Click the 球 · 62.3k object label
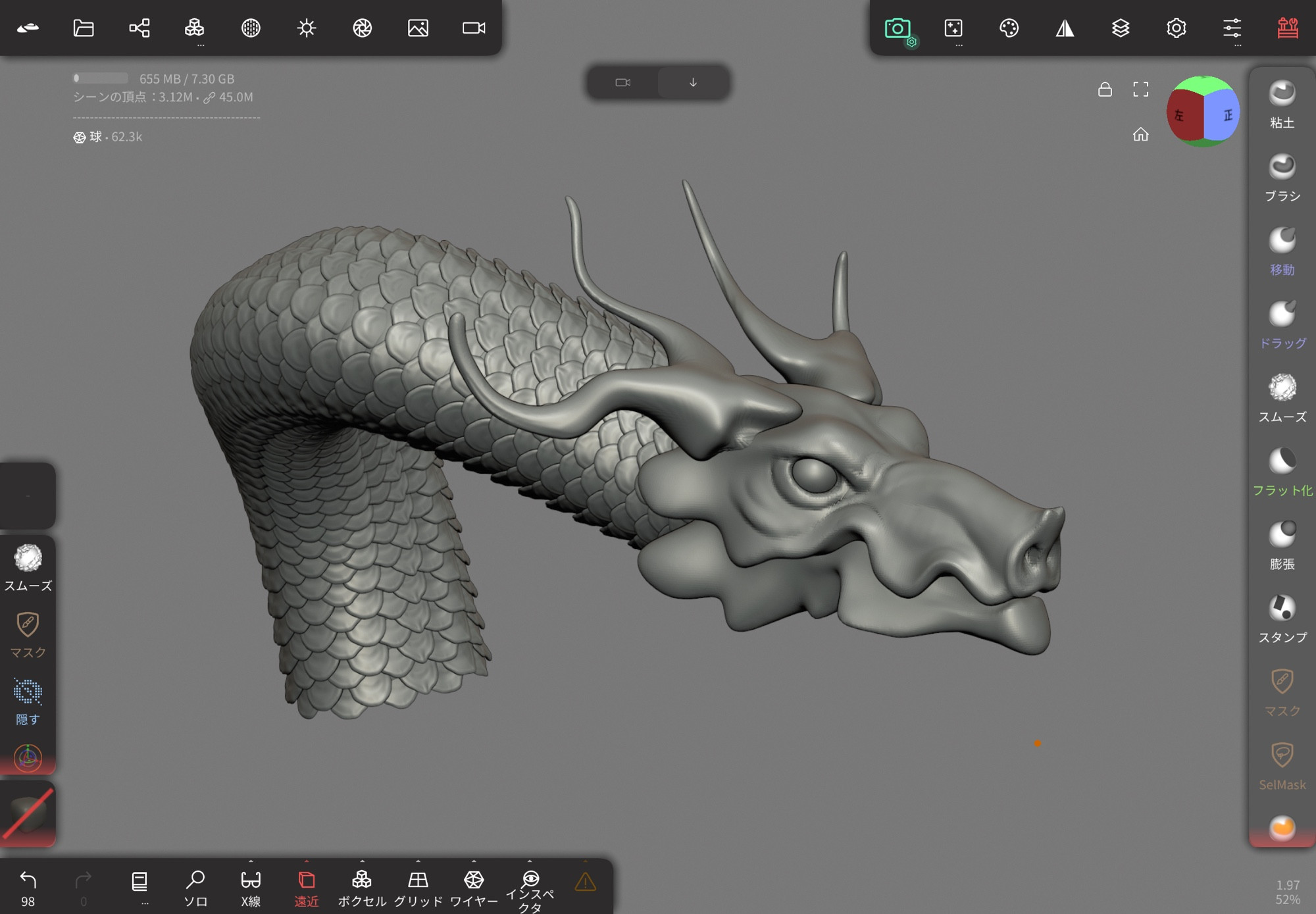 (108, 137)
